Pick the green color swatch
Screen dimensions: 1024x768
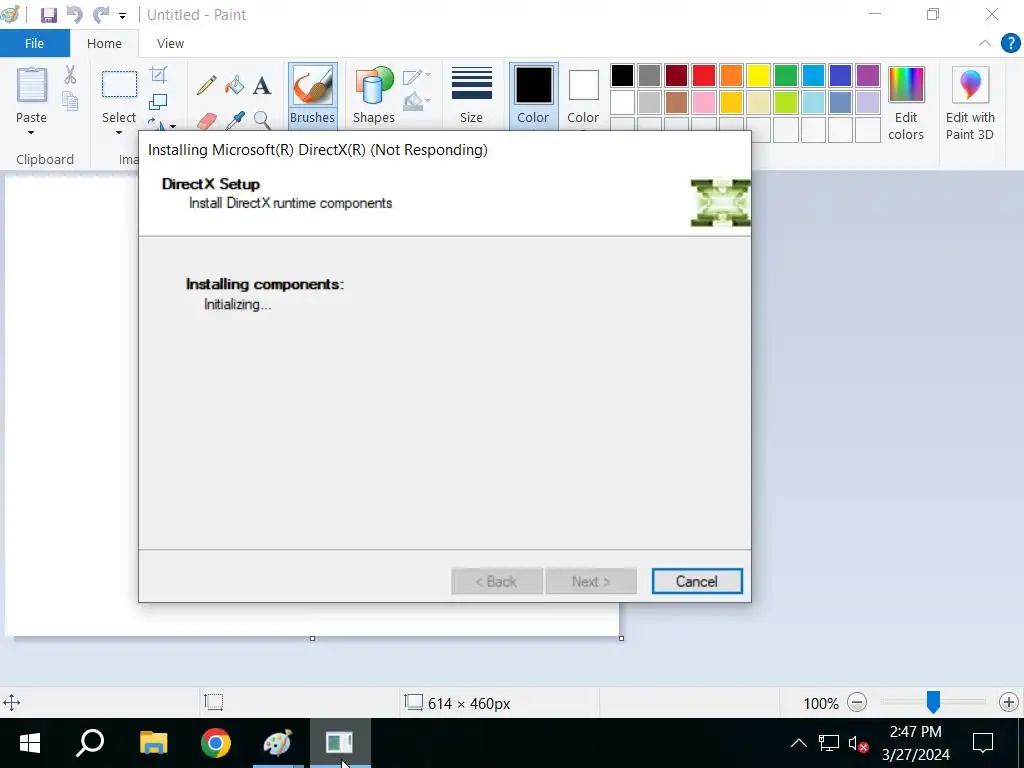pos(786,75)
